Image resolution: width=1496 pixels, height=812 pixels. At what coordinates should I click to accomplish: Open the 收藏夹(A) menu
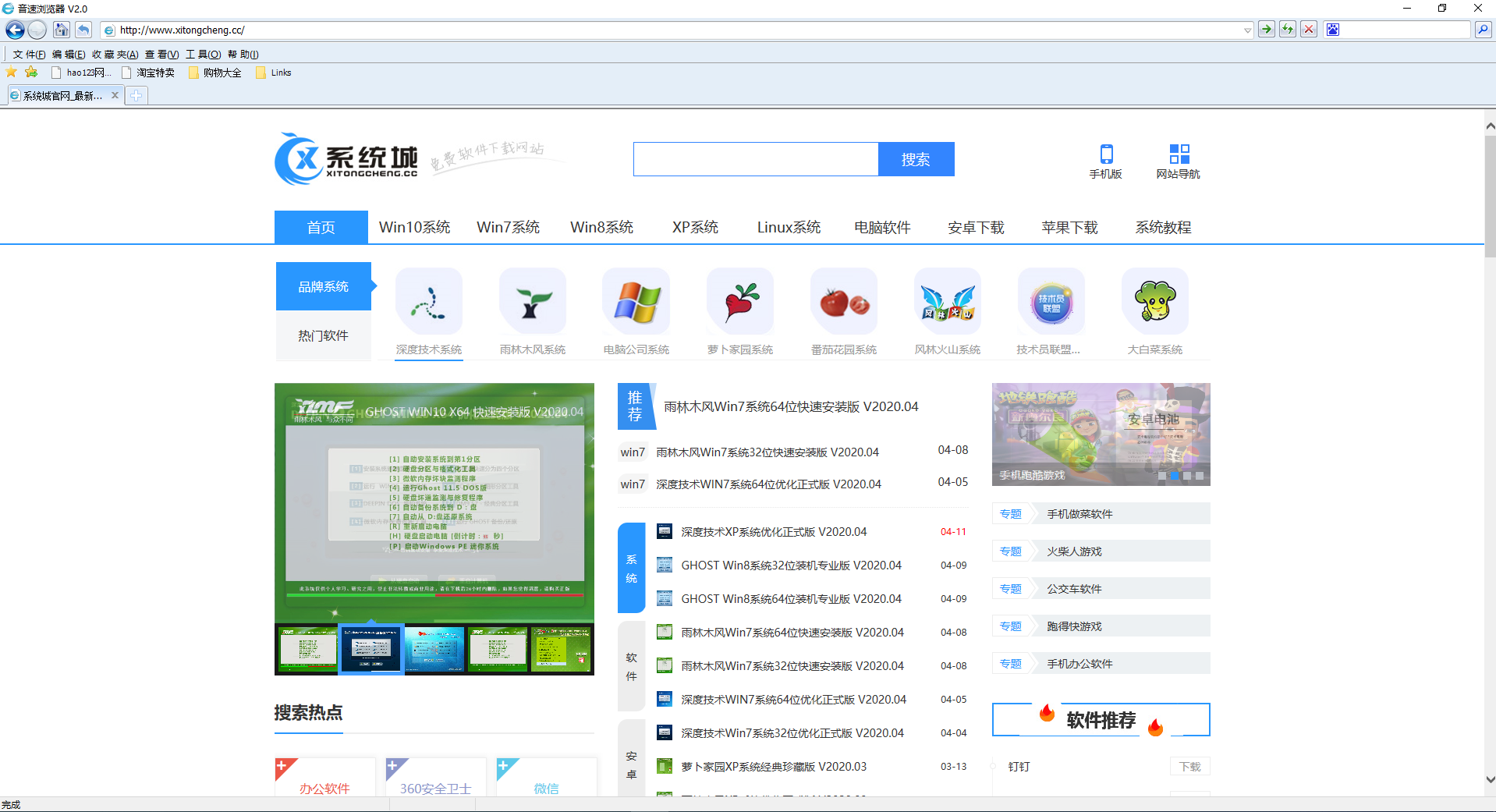(x=115, y=55)
